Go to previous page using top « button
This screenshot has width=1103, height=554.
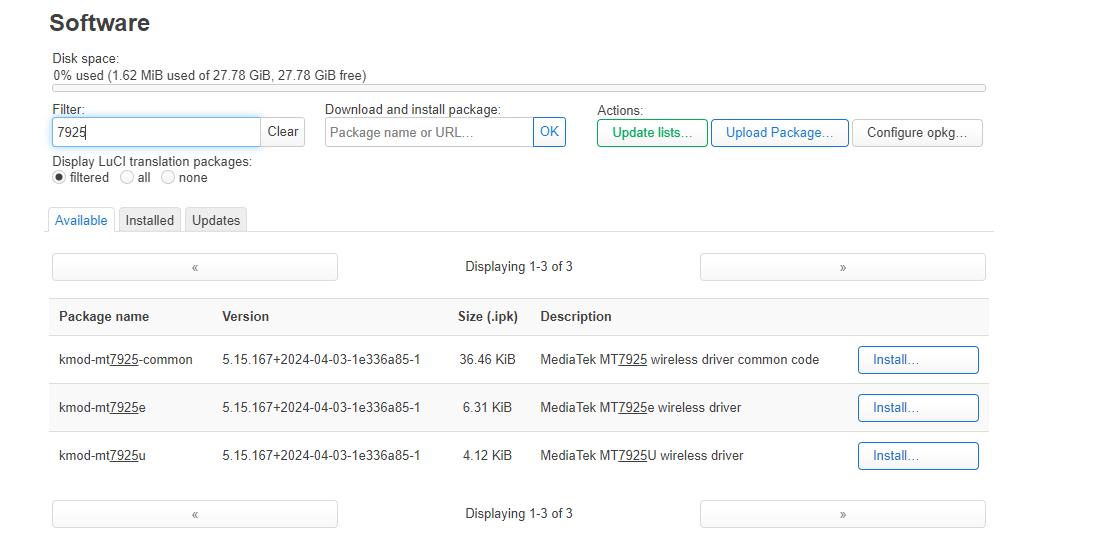pyautogui.click(x=195, y=267)
